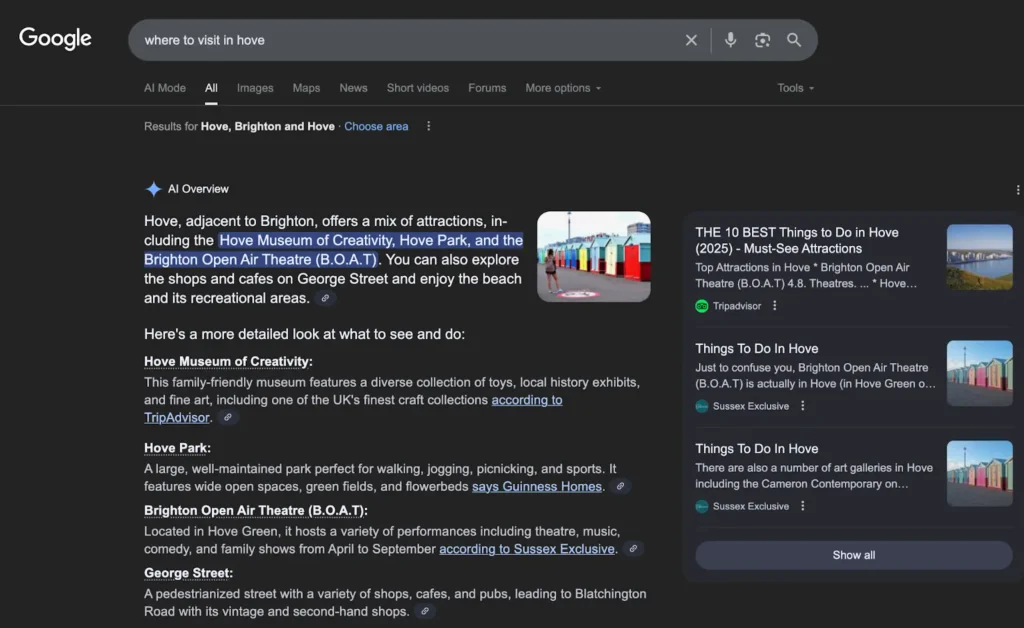Open the coastal thumbnail on the Tripadvisor card

click(980, 257)
